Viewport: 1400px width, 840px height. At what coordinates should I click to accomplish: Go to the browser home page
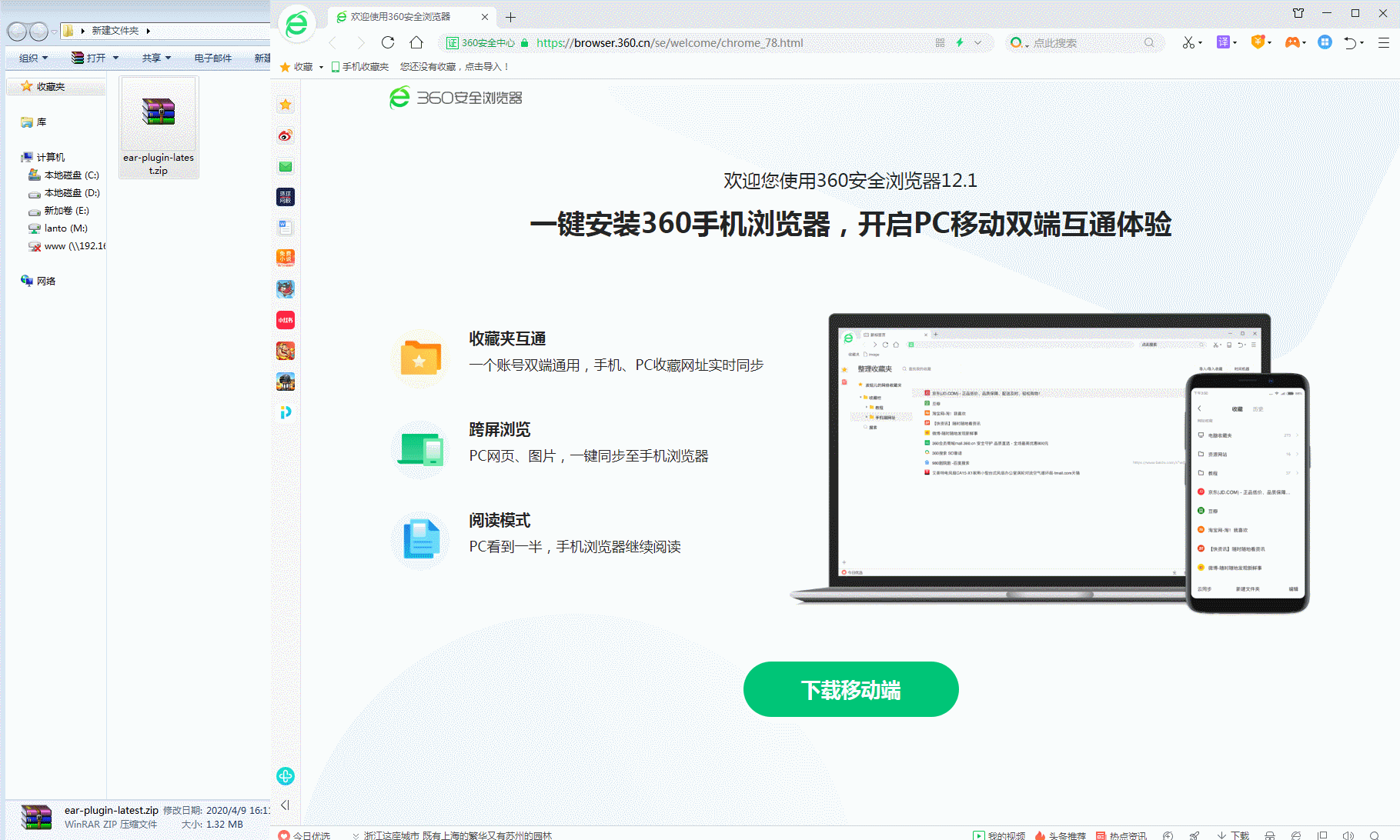click(x=416, y=42)
